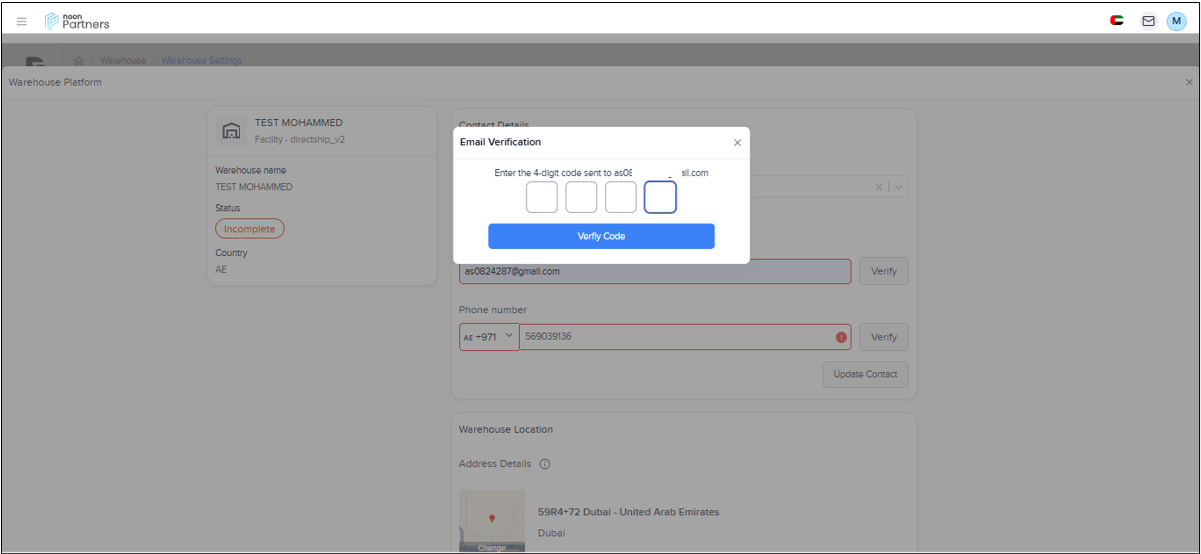This screenshot has width=1201, height=554.
Task: Open Warehouse Settings breadcrumb link
Action: point(201,61)
